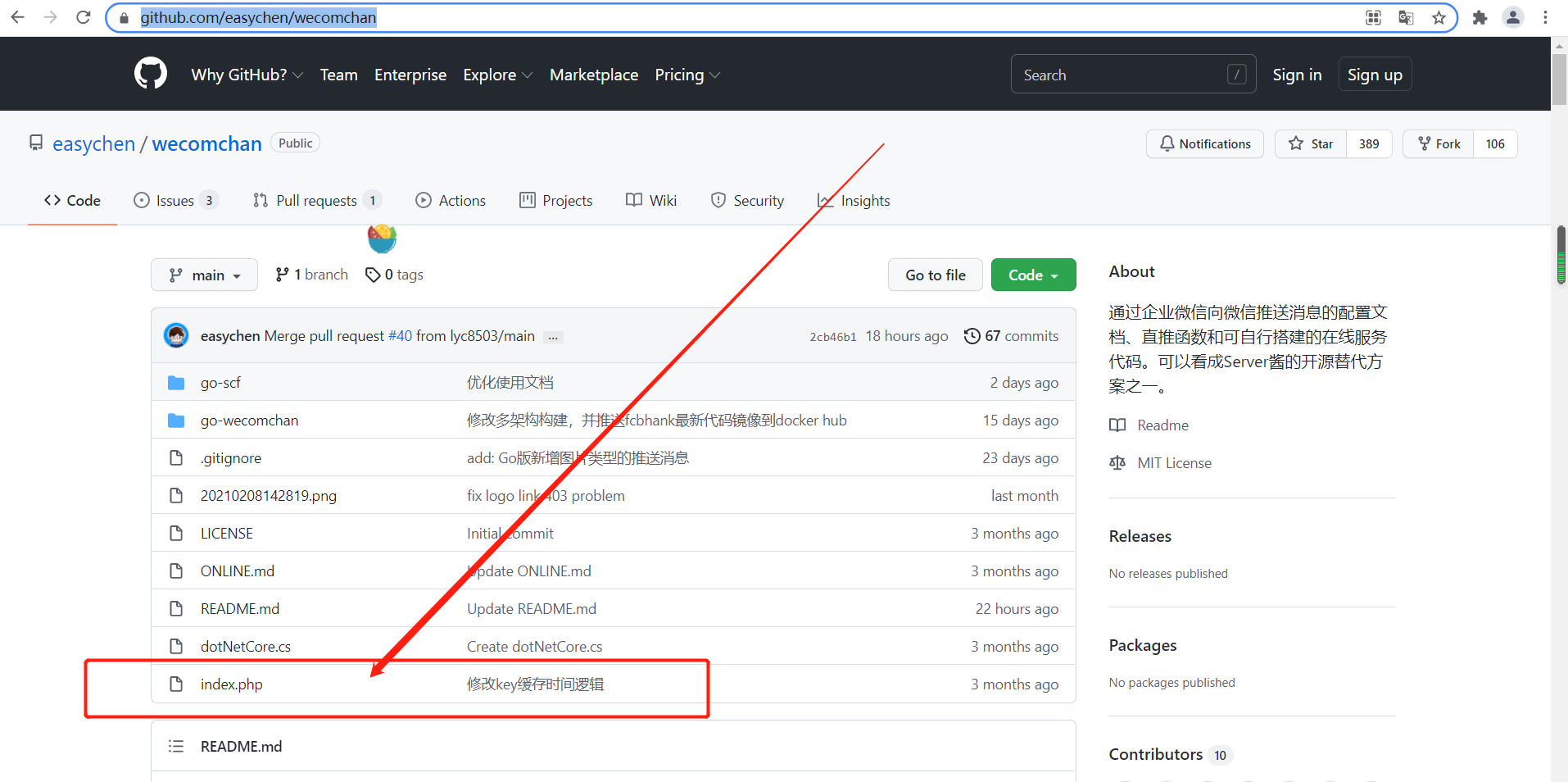1568x782 pixels.
Task: Click the MIT License scales icon
Action: (x=1117, y=462)
